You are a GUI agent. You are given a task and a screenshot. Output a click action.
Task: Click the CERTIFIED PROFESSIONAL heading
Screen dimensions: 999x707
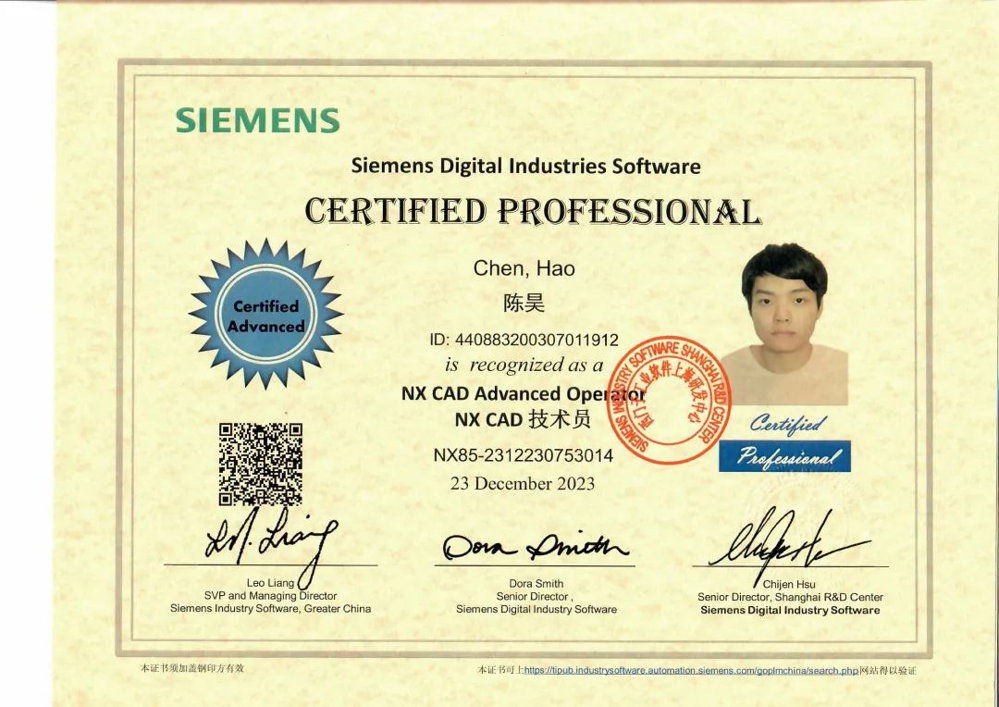coord(531,211)
